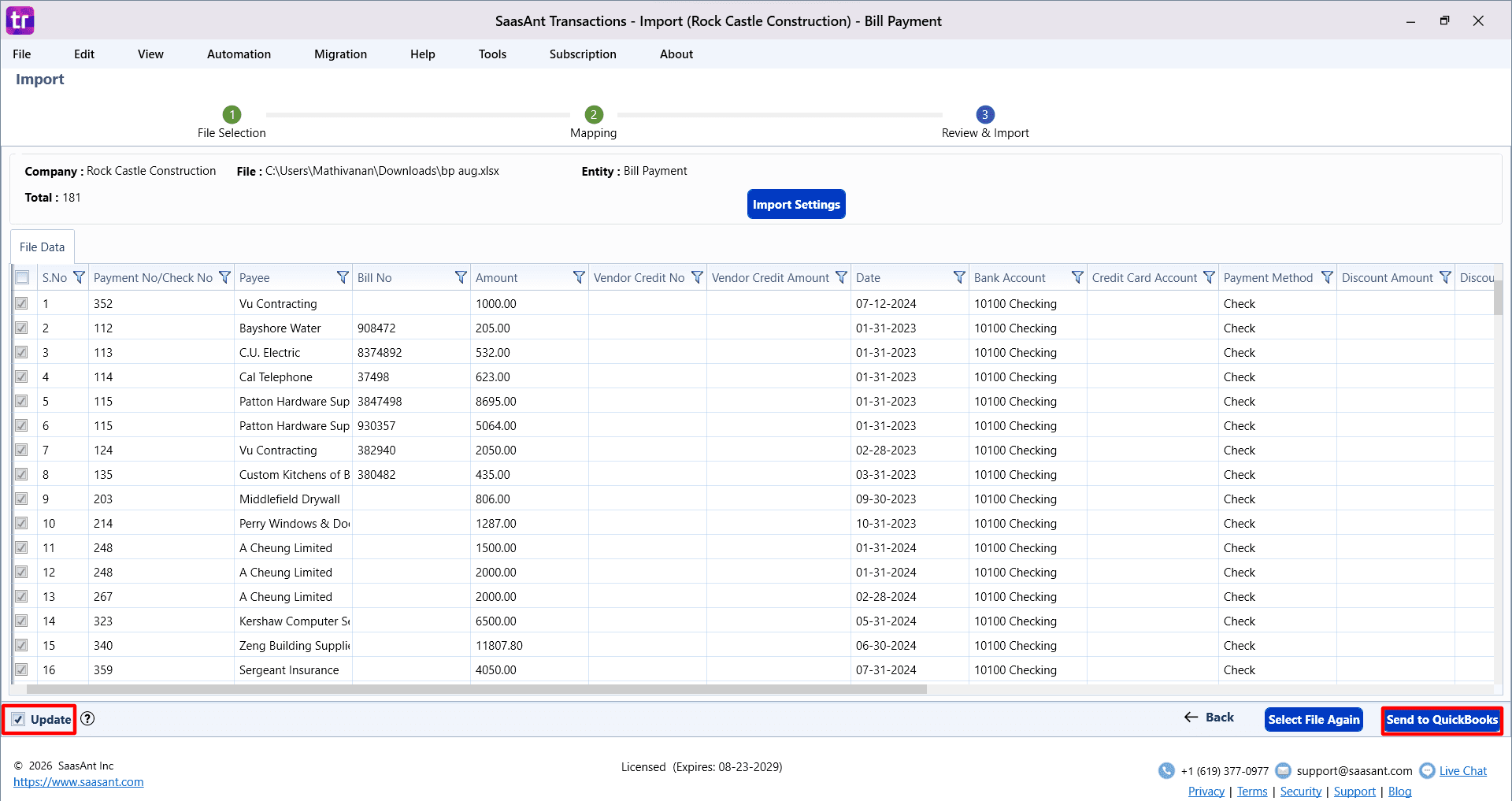The width and height of the screenshot is (1512, 801).
Task: Filter the Payee column
Action: tap(343, 277)
